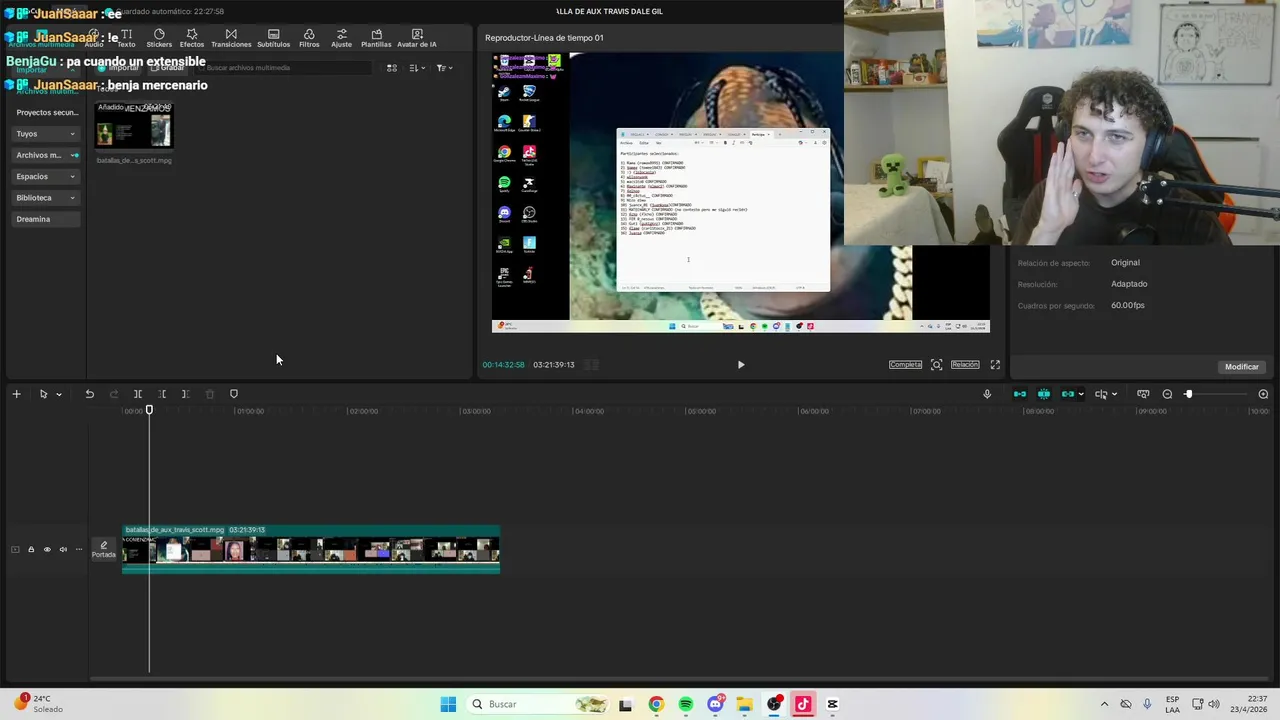Open the Ajuste tab

(341, 38)
